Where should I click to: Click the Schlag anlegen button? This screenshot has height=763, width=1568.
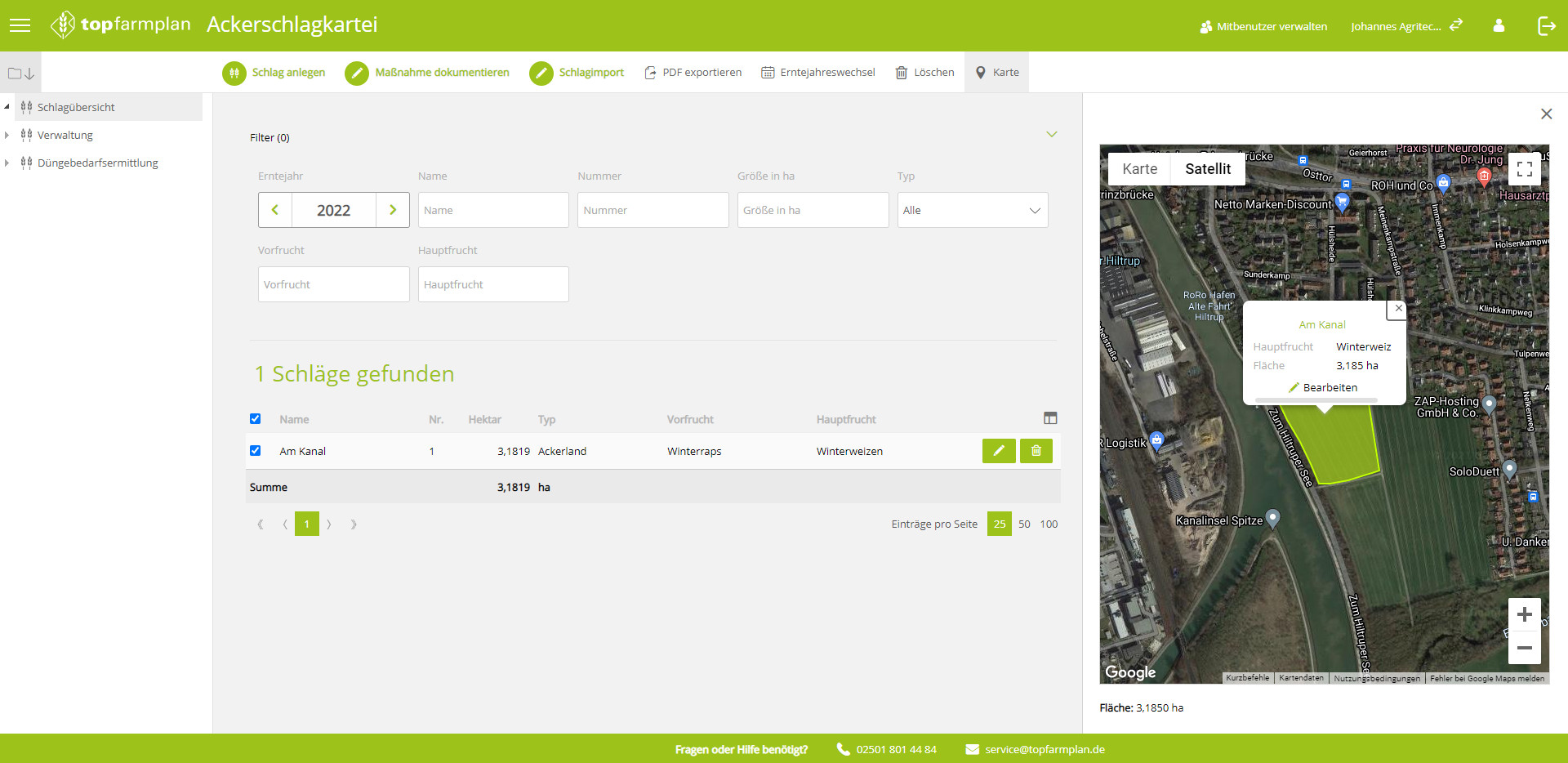click(274, 73)
